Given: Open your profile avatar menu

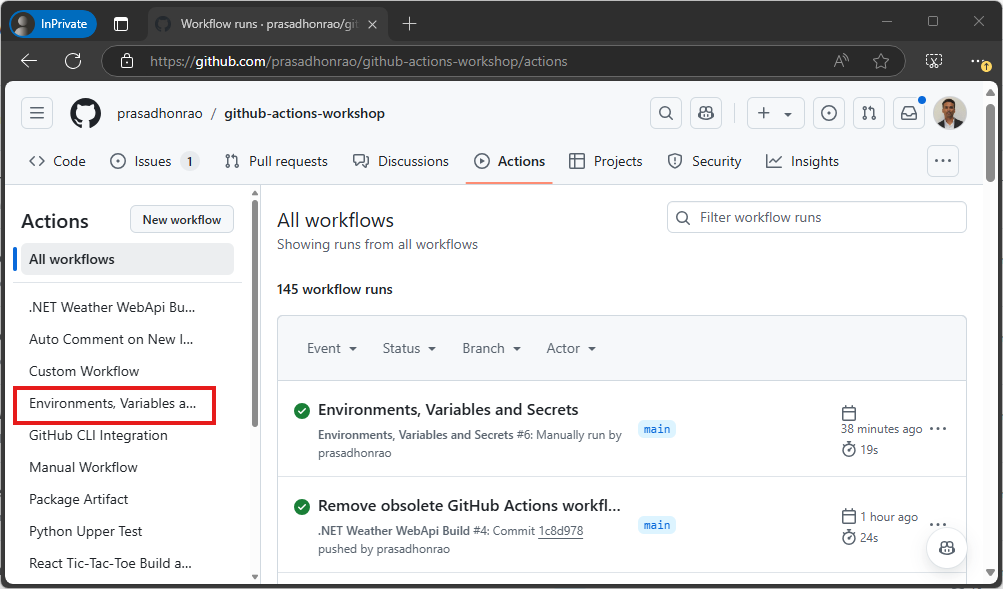Looking at the screenshot, I should tap(949, 113).
